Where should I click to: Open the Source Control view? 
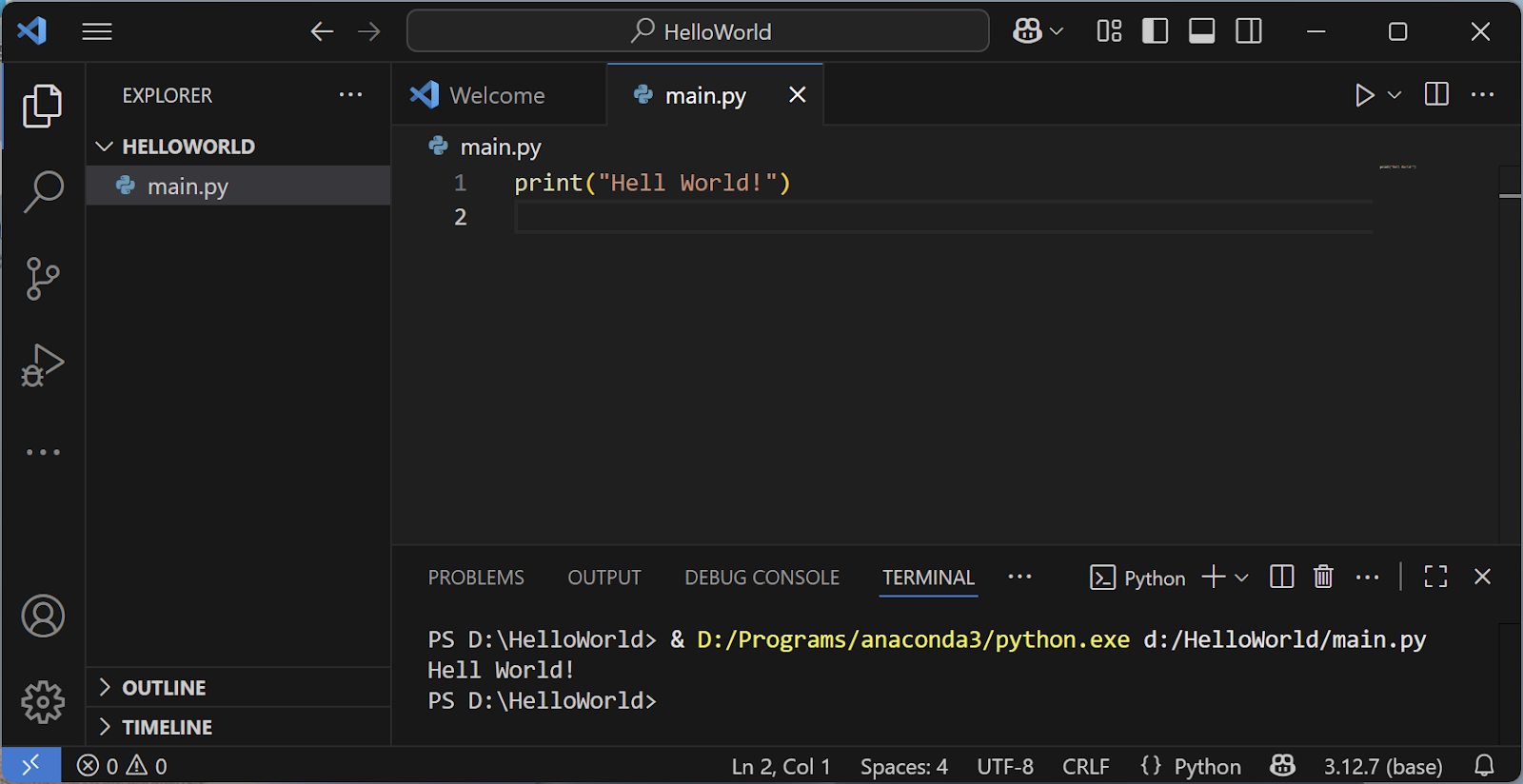(43, 279)
